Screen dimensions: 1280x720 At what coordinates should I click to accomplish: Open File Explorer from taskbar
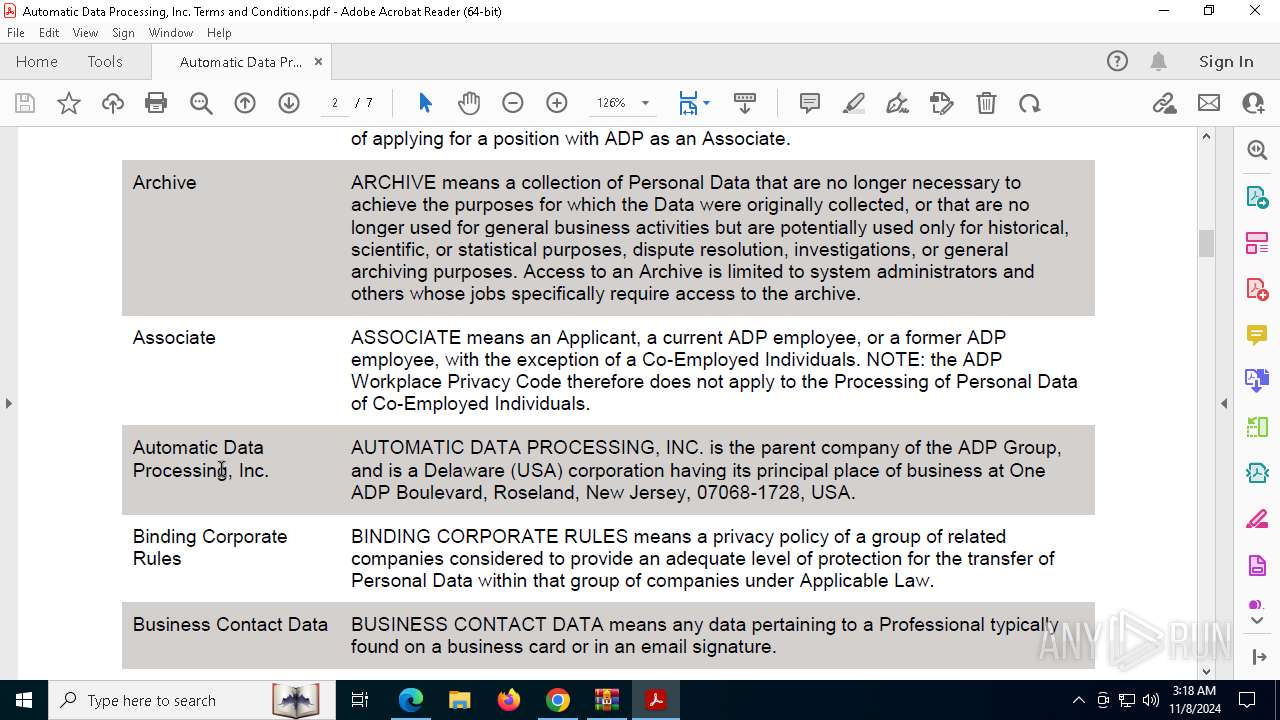click(x=459, y=700)
